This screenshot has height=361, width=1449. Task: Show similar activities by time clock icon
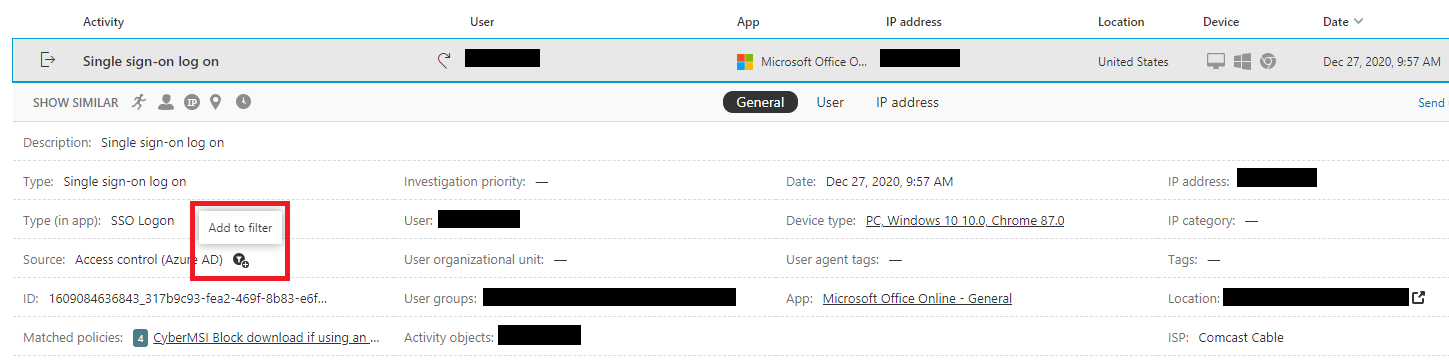click(x=243, y=102)
